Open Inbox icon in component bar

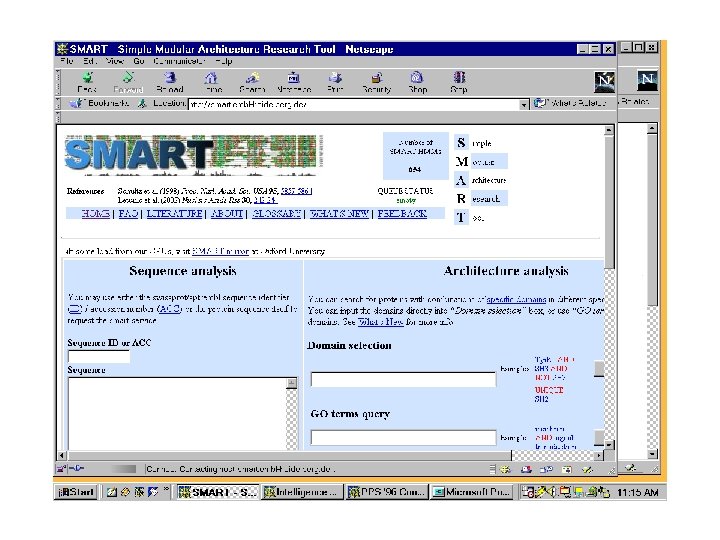point(526,469)
